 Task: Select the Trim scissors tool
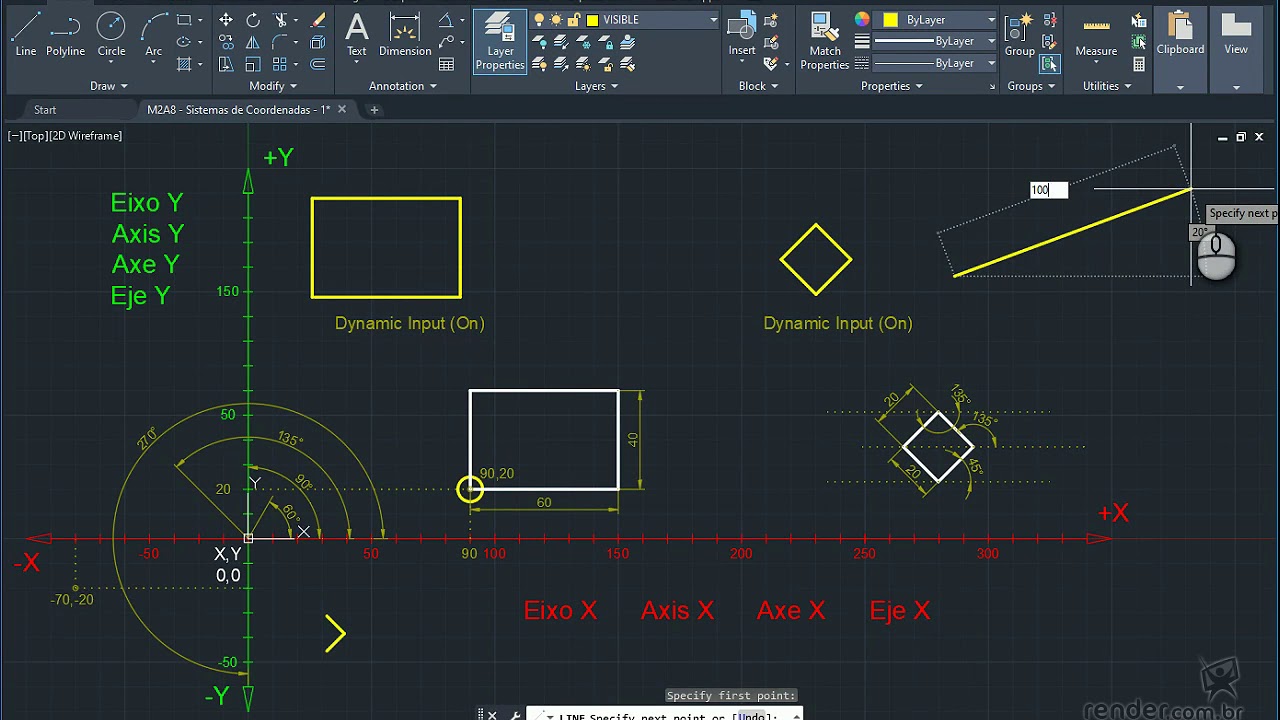click(280, 20)
